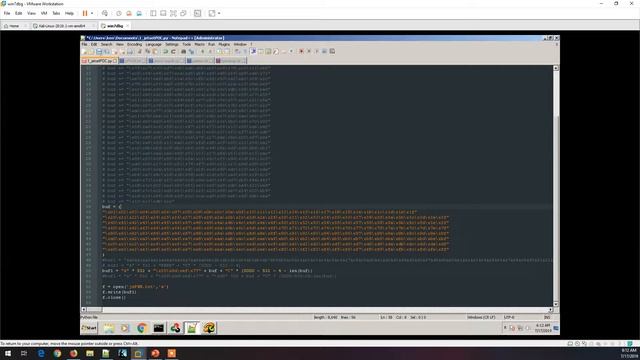Viewport: 640px width, 360px height.
Task: Open the VMware console view icon
Action: (x=198, y=13)
